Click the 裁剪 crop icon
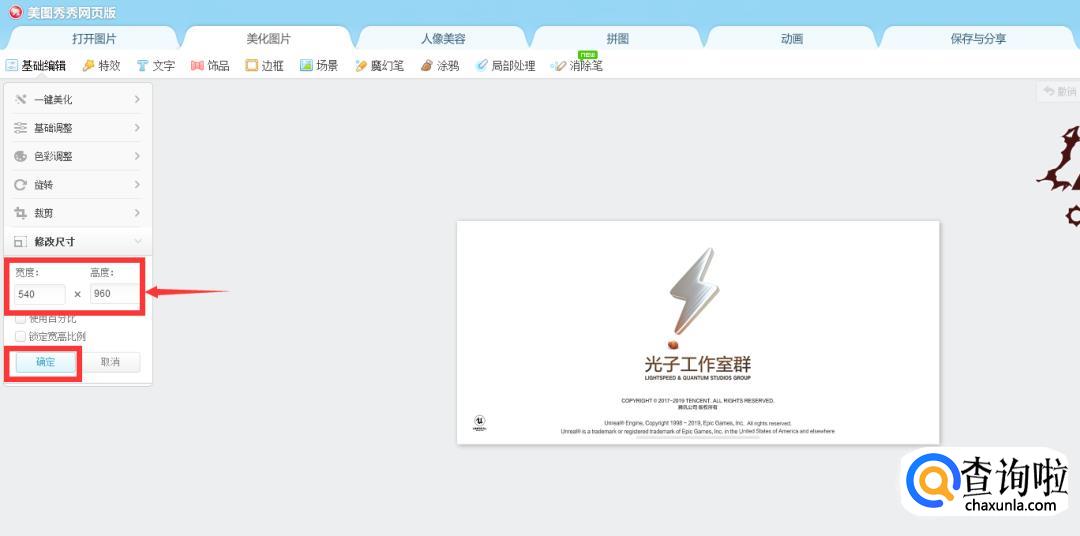Image resolution: width=1080 pixels, height=536 pixels. (x=21, y=213)
